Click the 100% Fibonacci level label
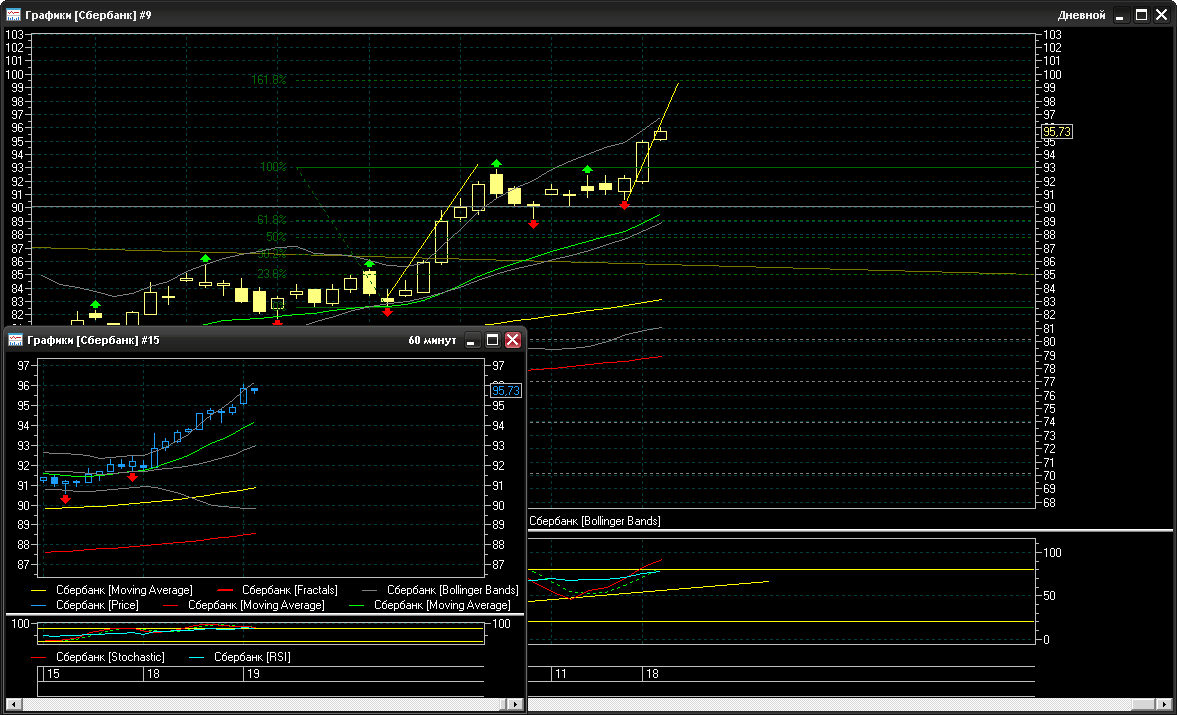1177x715 pixels. coord(273,167)
